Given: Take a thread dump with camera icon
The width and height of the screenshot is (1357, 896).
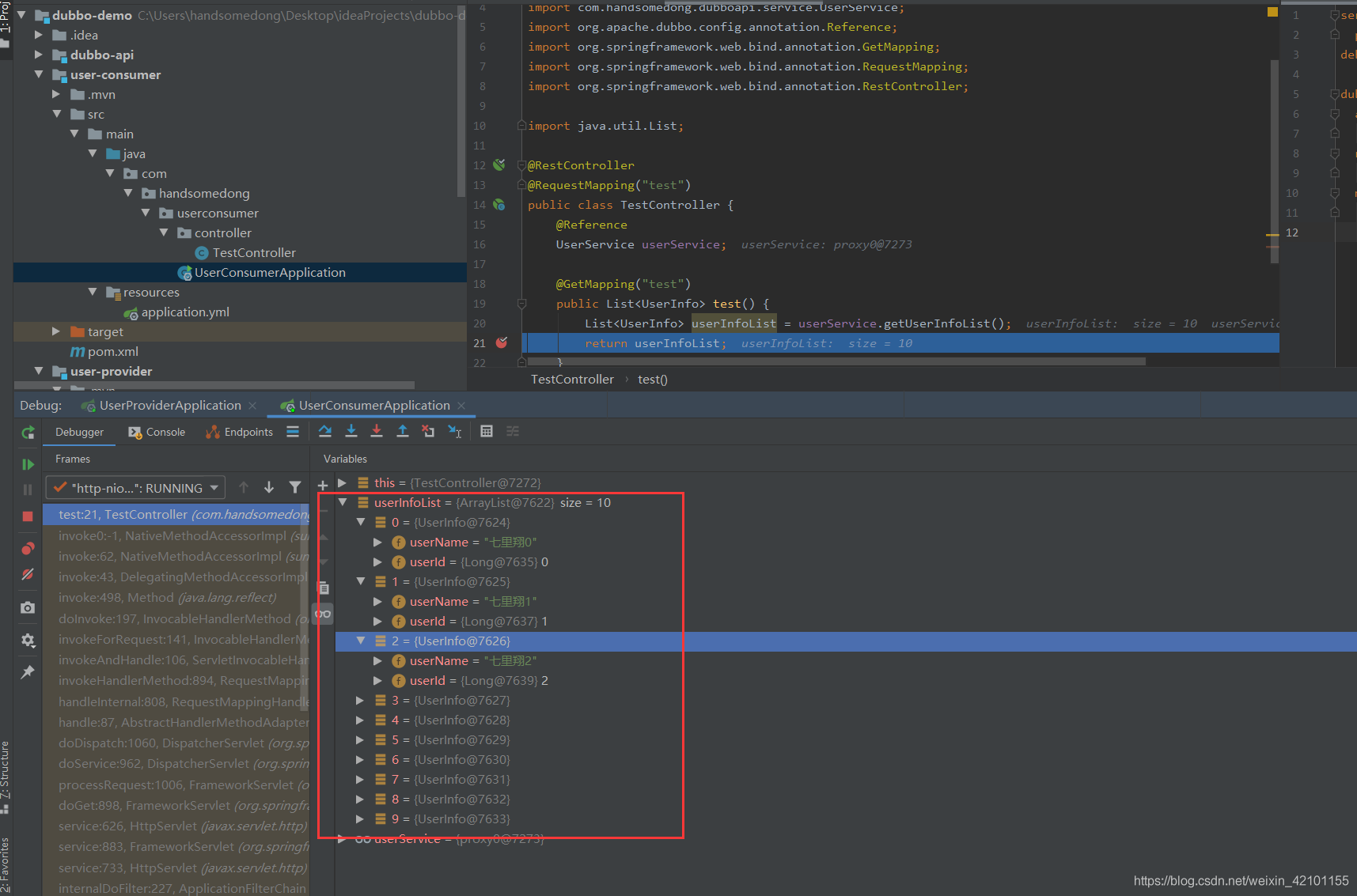Looking at the screenshot, I should pyautogui.click(x=28, y=607).
